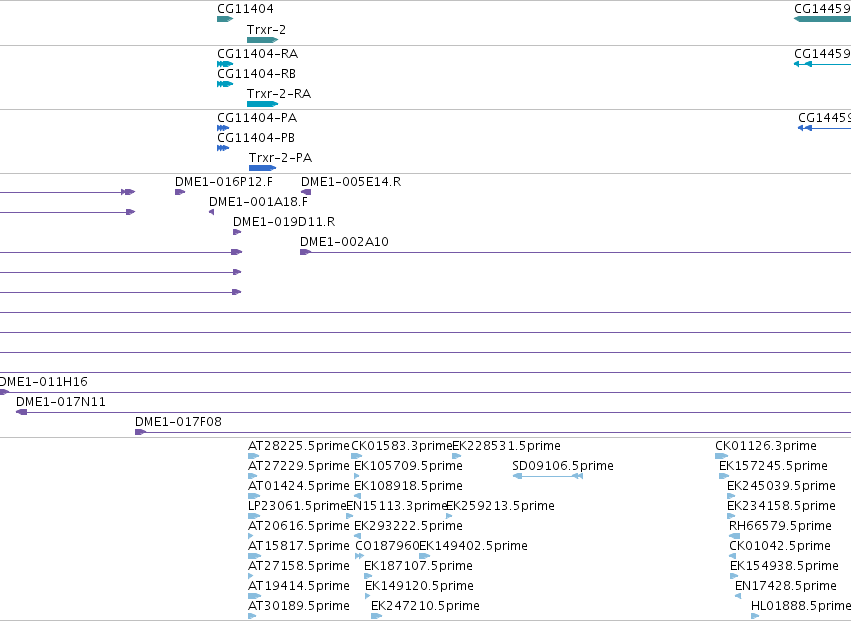Image resolution: width=851 pixels, height=621 pixels.
Task: Select AT19414.5prime EST entry
Action: click(x=299, y=587)
